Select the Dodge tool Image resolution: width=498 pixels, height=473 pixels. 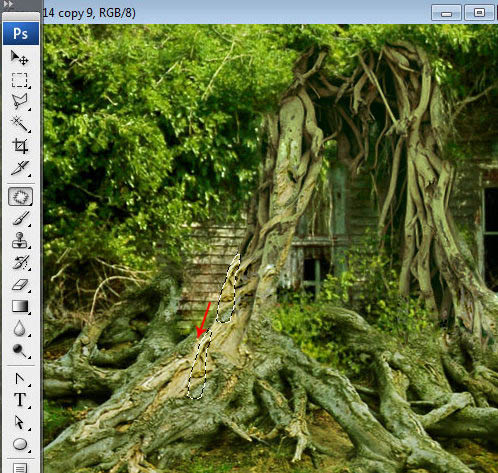point(20,350)
